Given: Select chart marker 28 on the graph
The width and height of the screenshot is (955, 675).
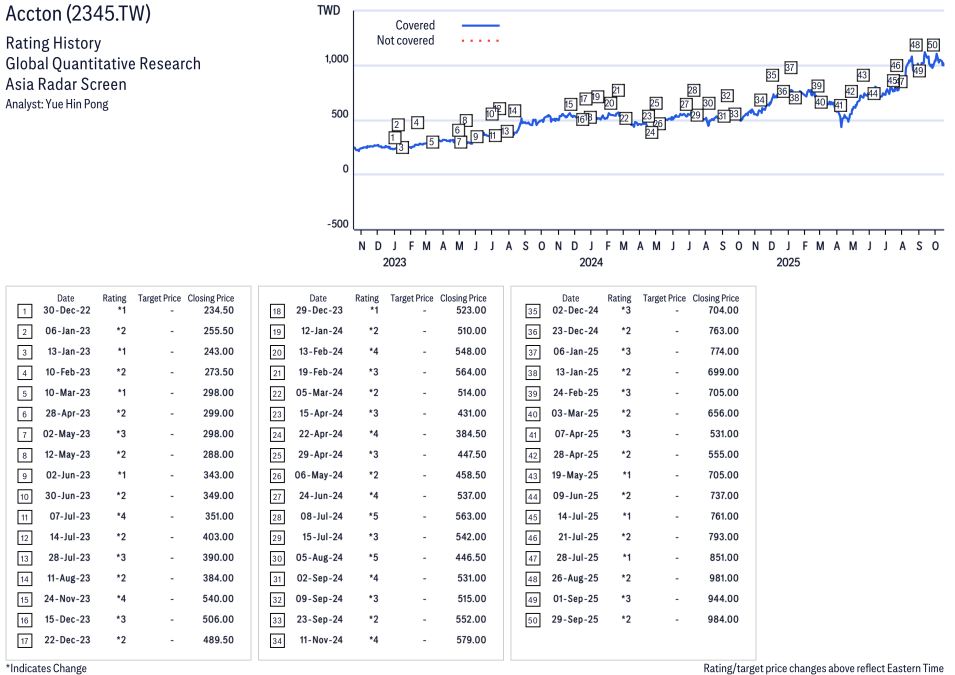Looking at the screenshot, I should pyautogui.click(x=693, y=91).
